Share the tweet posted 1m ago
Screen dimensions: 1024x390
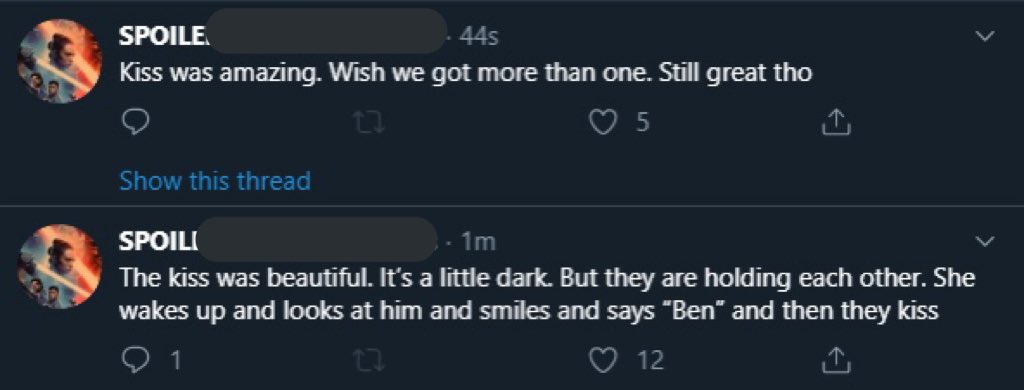(836, 359)
